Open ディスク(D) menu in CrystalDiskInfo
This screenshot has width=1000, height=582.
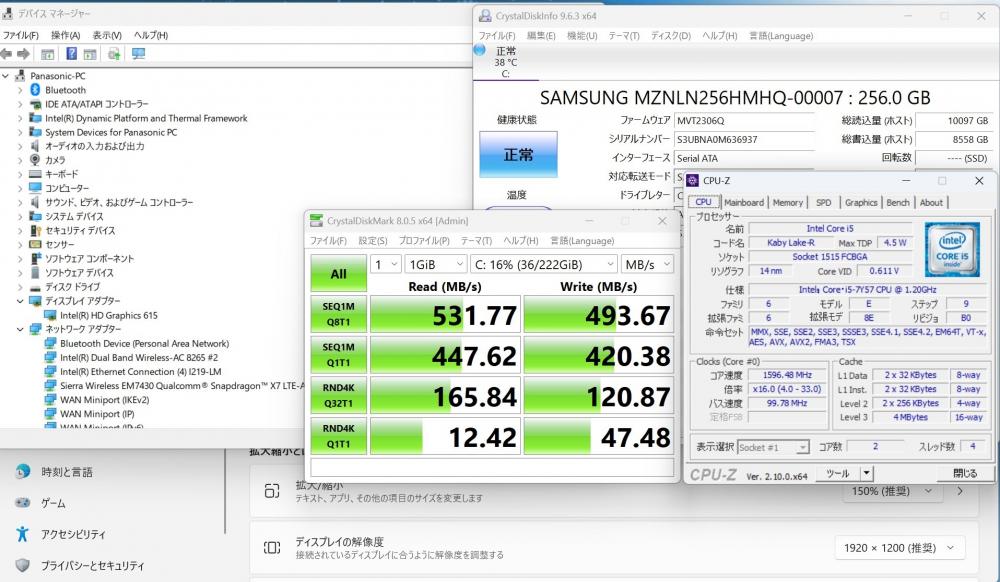coord(670,36)
